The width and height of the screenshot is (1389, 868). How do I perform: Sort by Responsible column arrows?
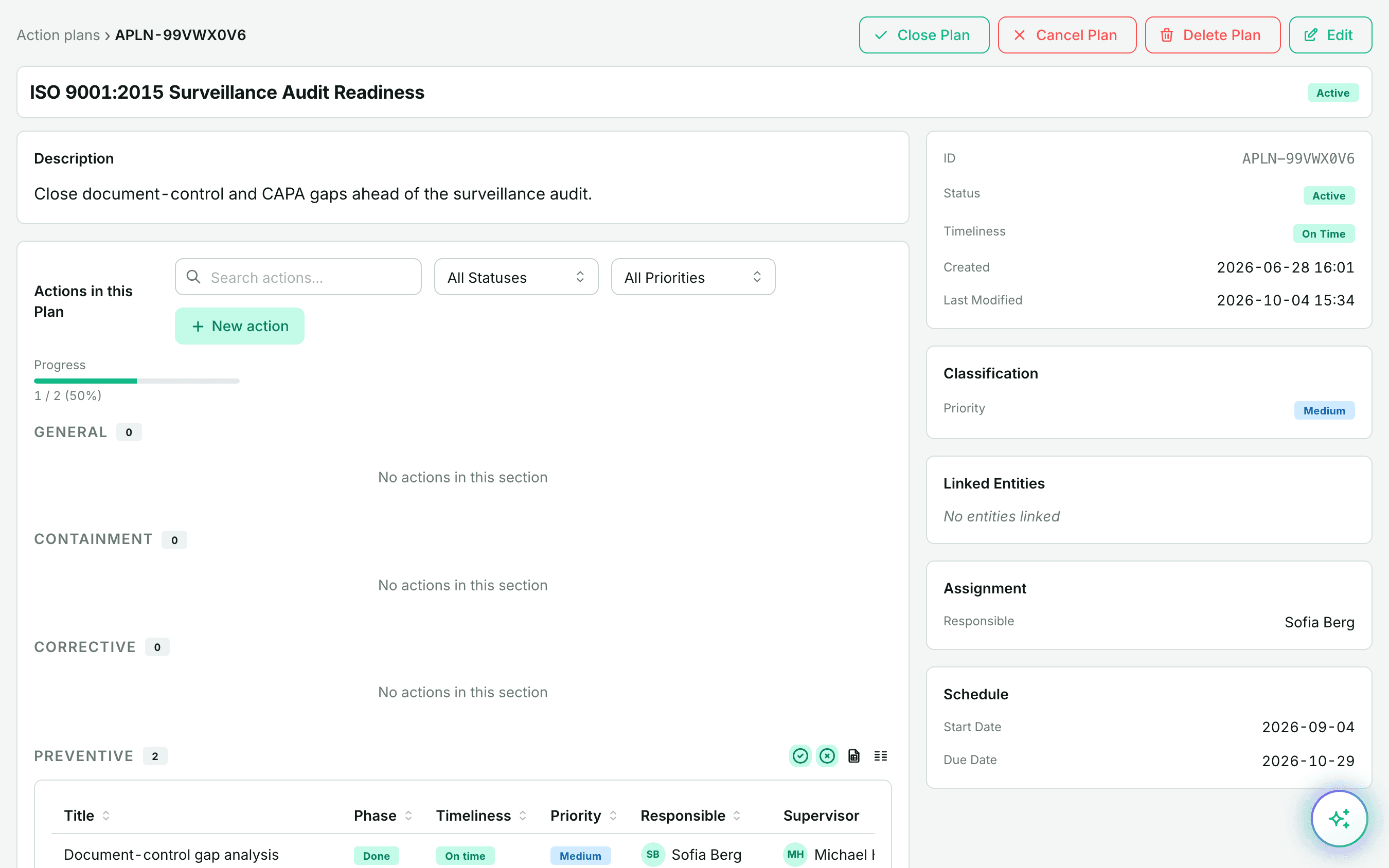(x=737, y=816)
